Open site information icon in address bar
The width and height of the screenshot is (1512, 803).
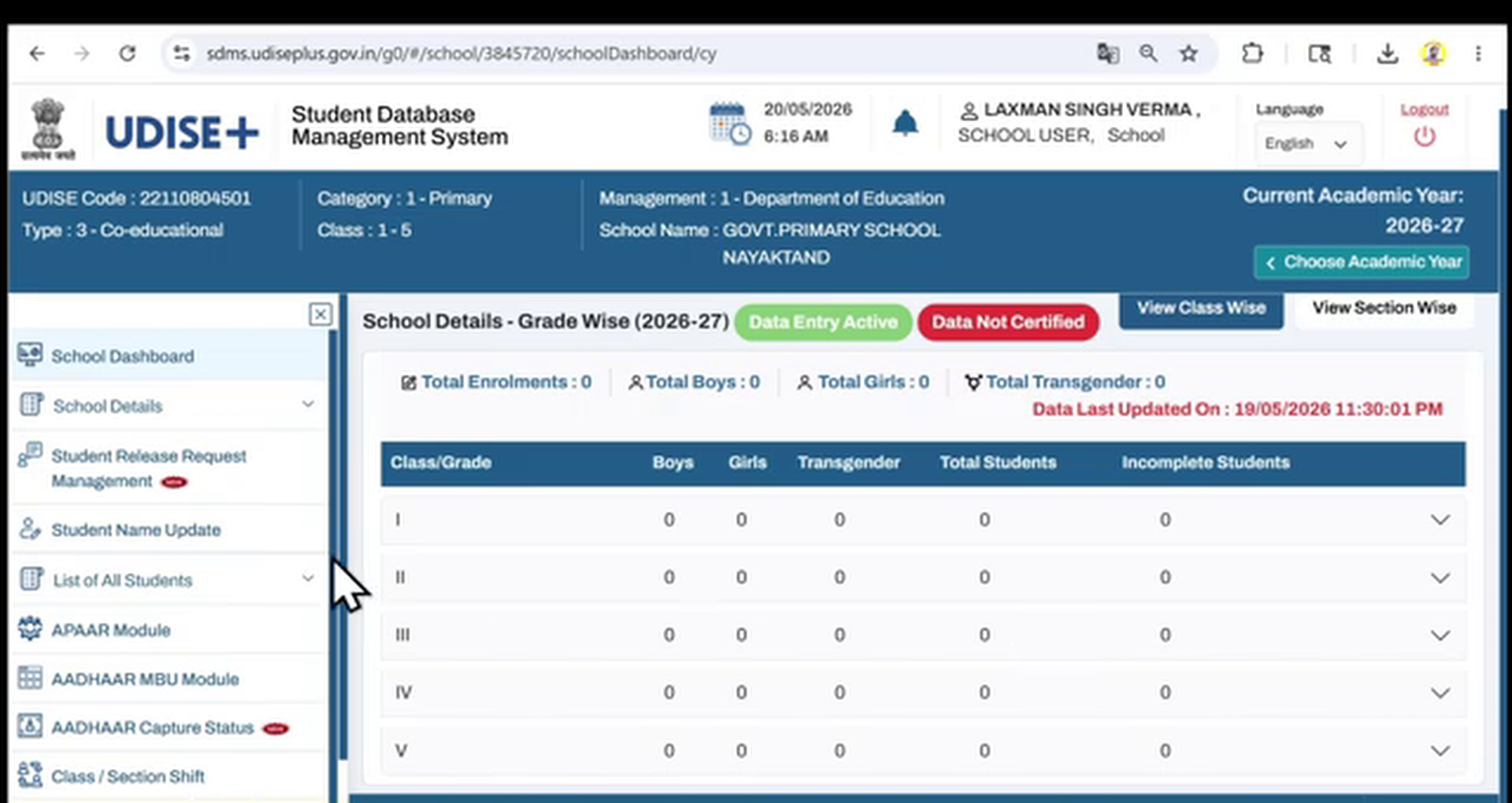[x=182, y=54]
